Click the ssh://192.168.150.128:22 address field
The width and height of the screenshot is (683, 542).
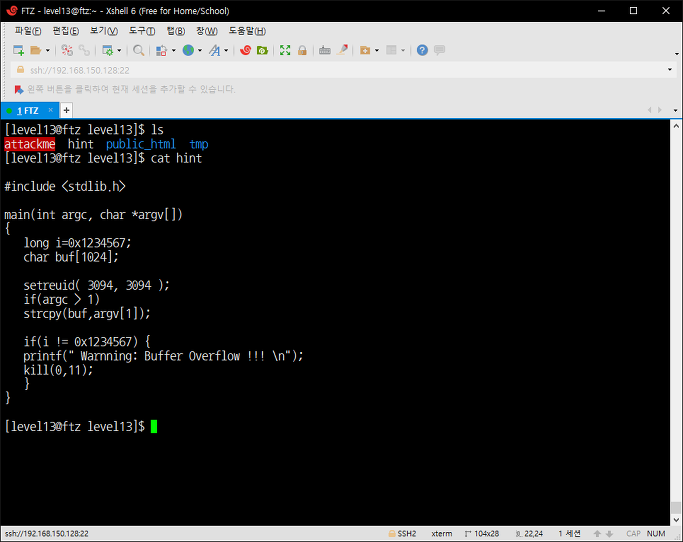pos(344,70)
